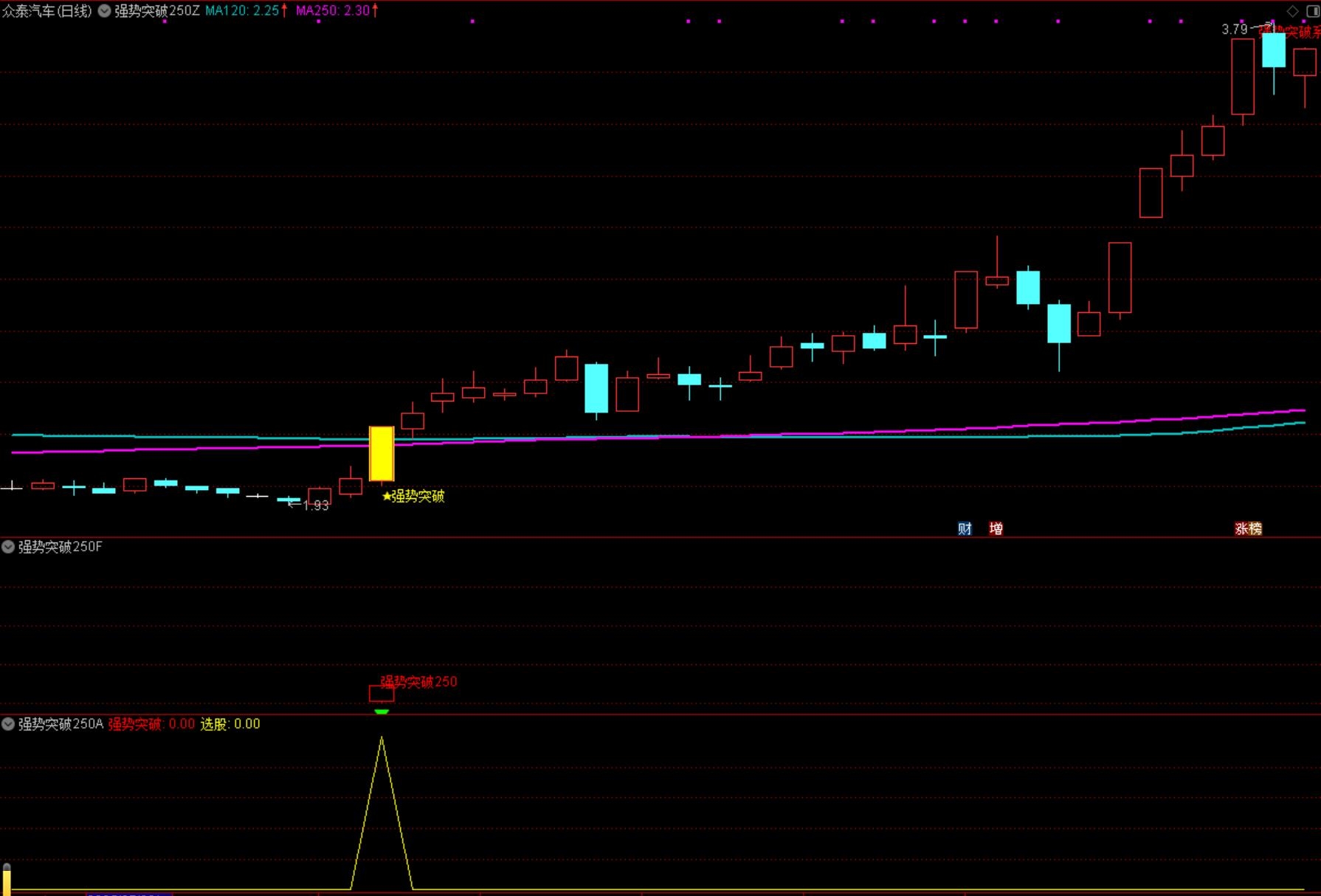Click the 强势突破250Z indicator name
The height and width of the screenshot is (896, 1321).
click(157, 11)
